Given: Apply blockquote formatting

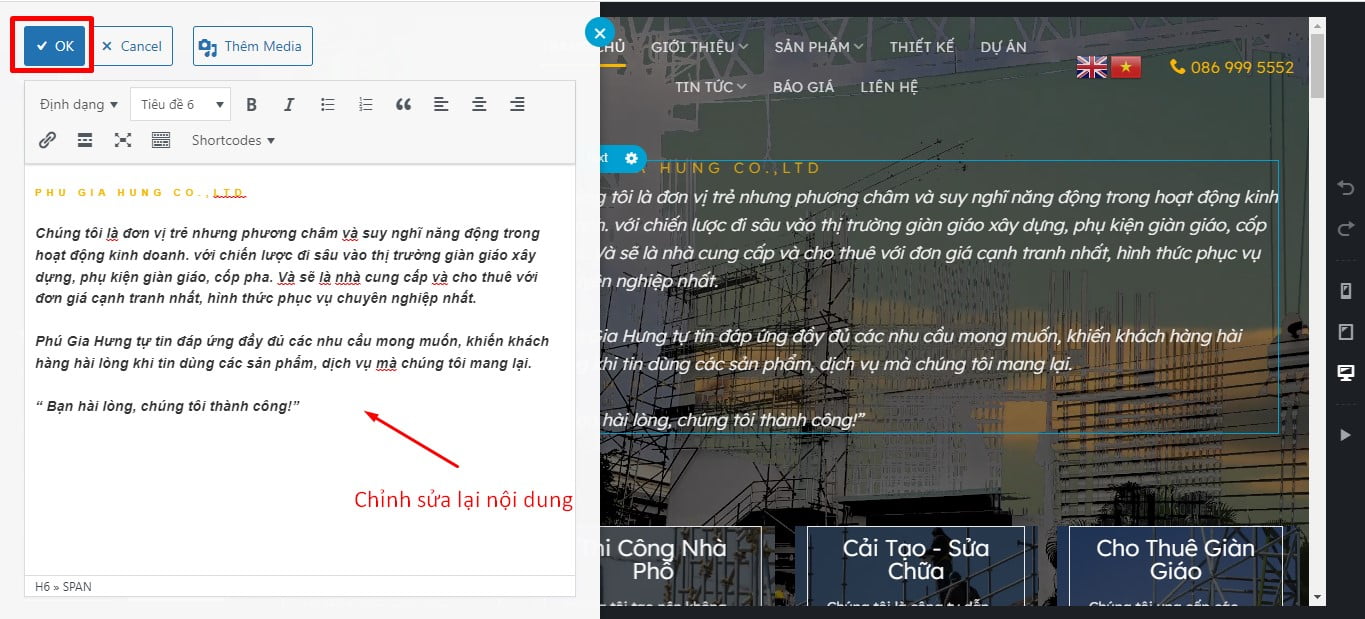Looking at the screenshot, I should (403, 104).
